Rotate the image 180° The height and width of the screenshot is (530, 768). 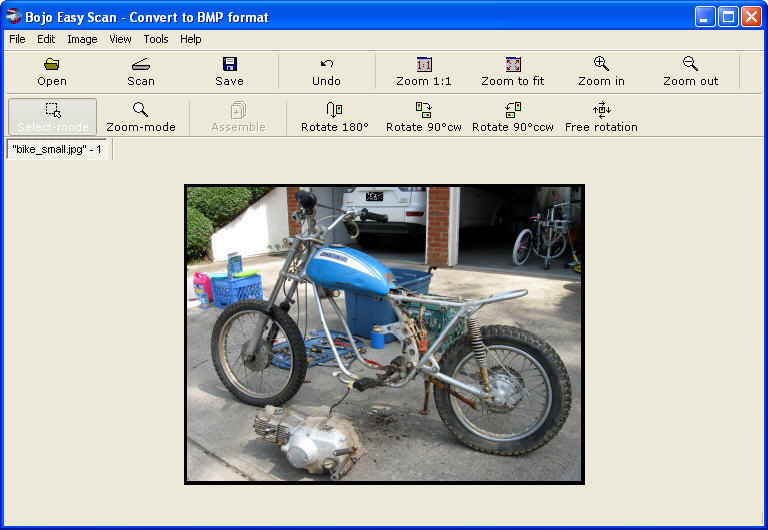tap(335, 117)
